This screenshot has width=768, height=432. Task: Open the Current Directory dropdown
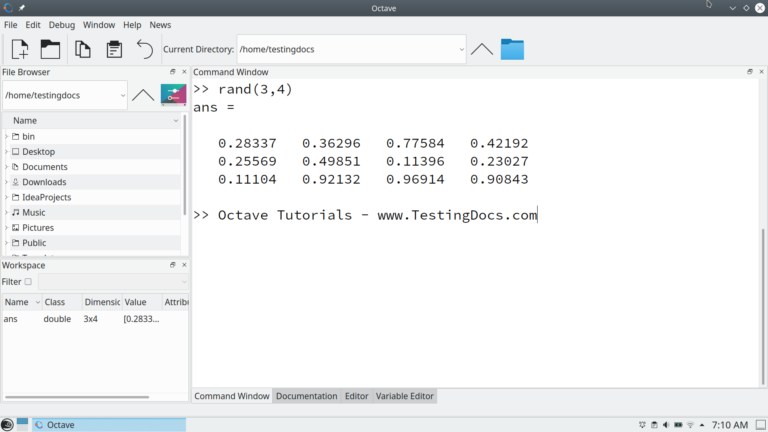point(461,49)
